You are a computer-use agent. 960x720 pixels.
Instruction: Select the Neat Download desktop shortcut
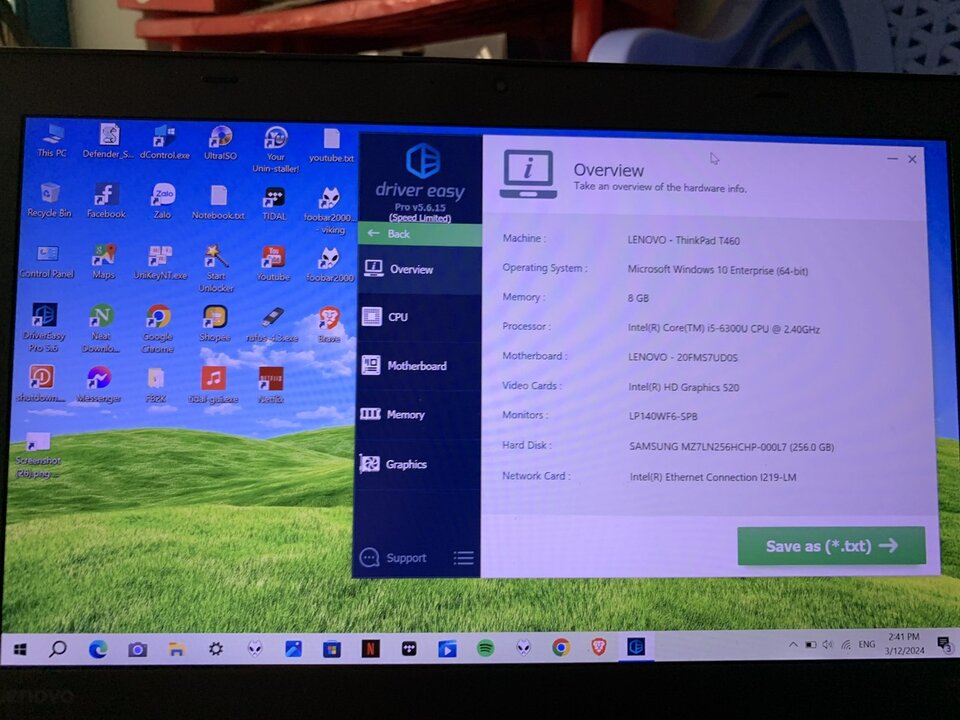(x=101, y=328)
